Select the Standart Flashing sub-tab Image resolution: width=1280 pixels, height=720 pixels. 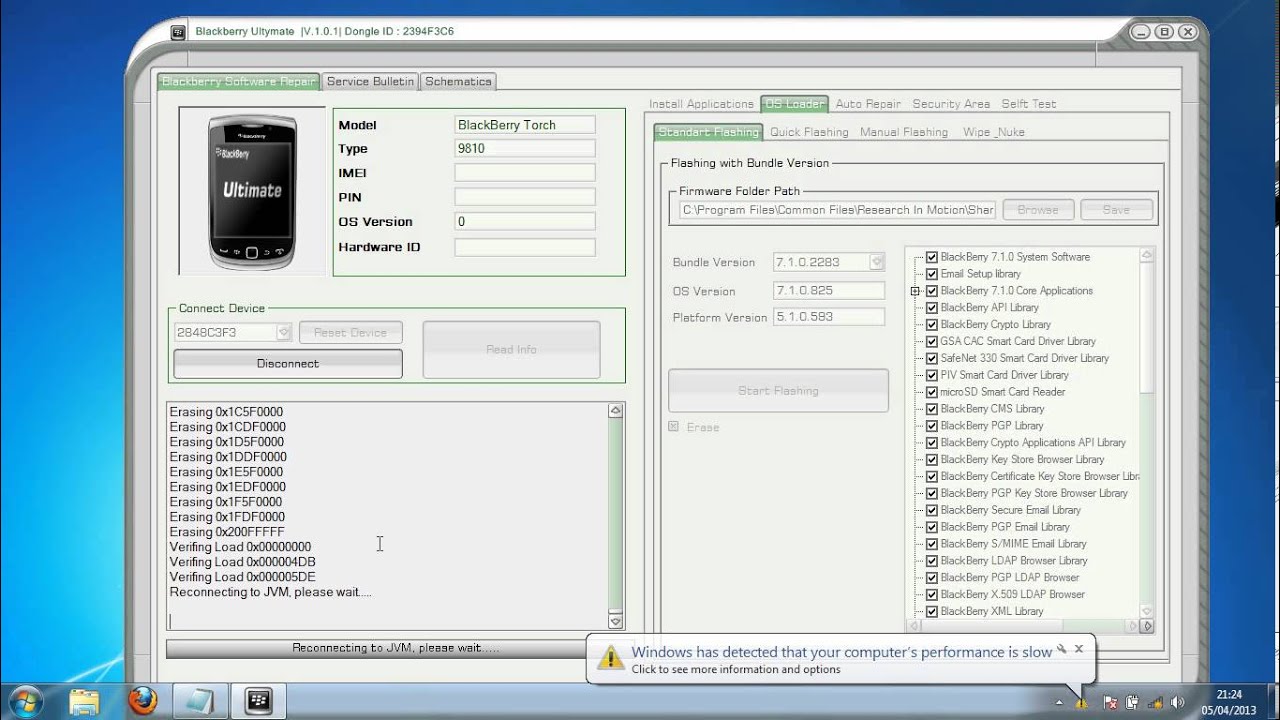708,132
